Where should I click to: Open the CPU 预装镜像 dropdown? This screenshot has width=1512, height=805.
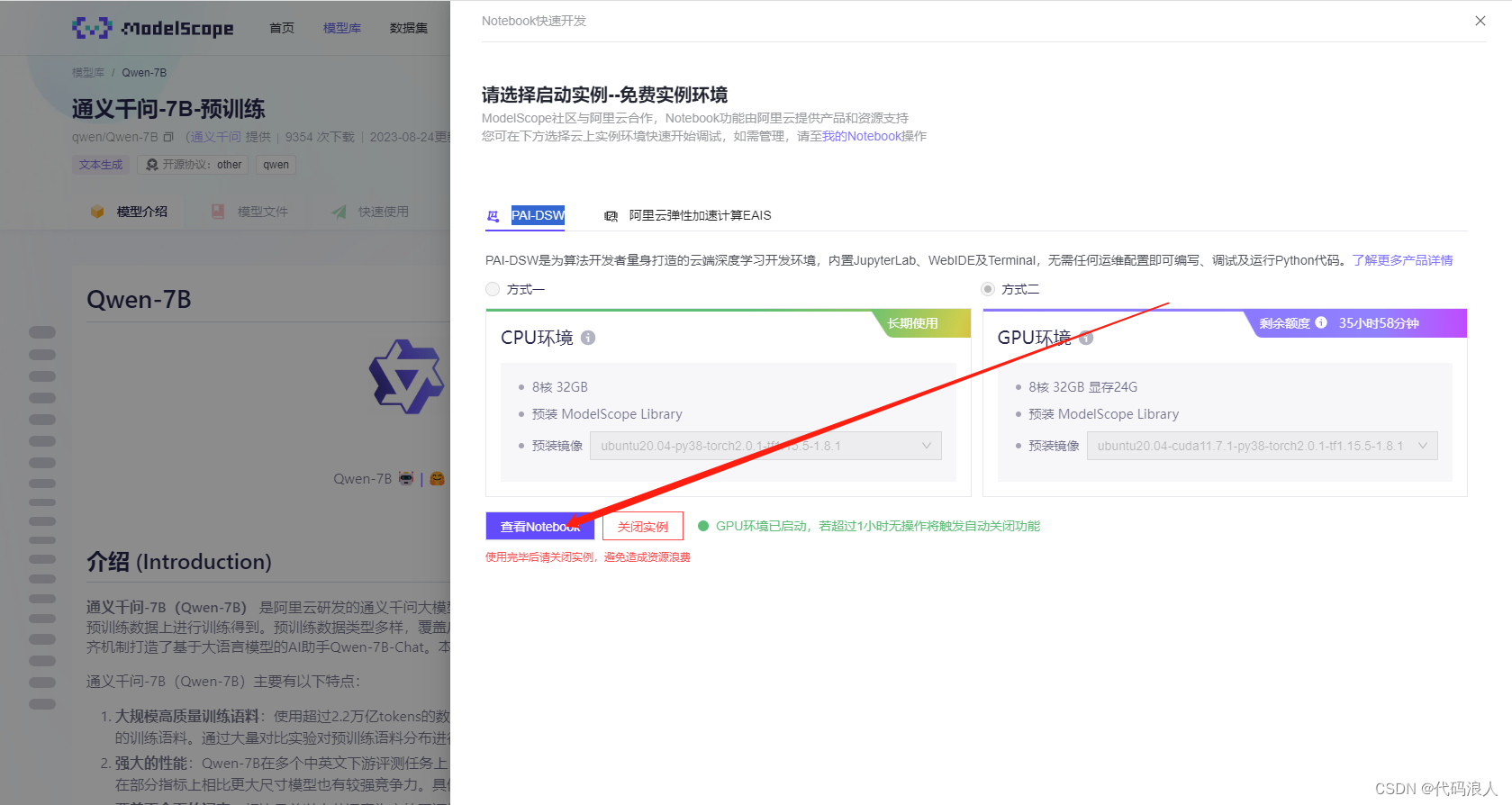[x=765, y=446]
